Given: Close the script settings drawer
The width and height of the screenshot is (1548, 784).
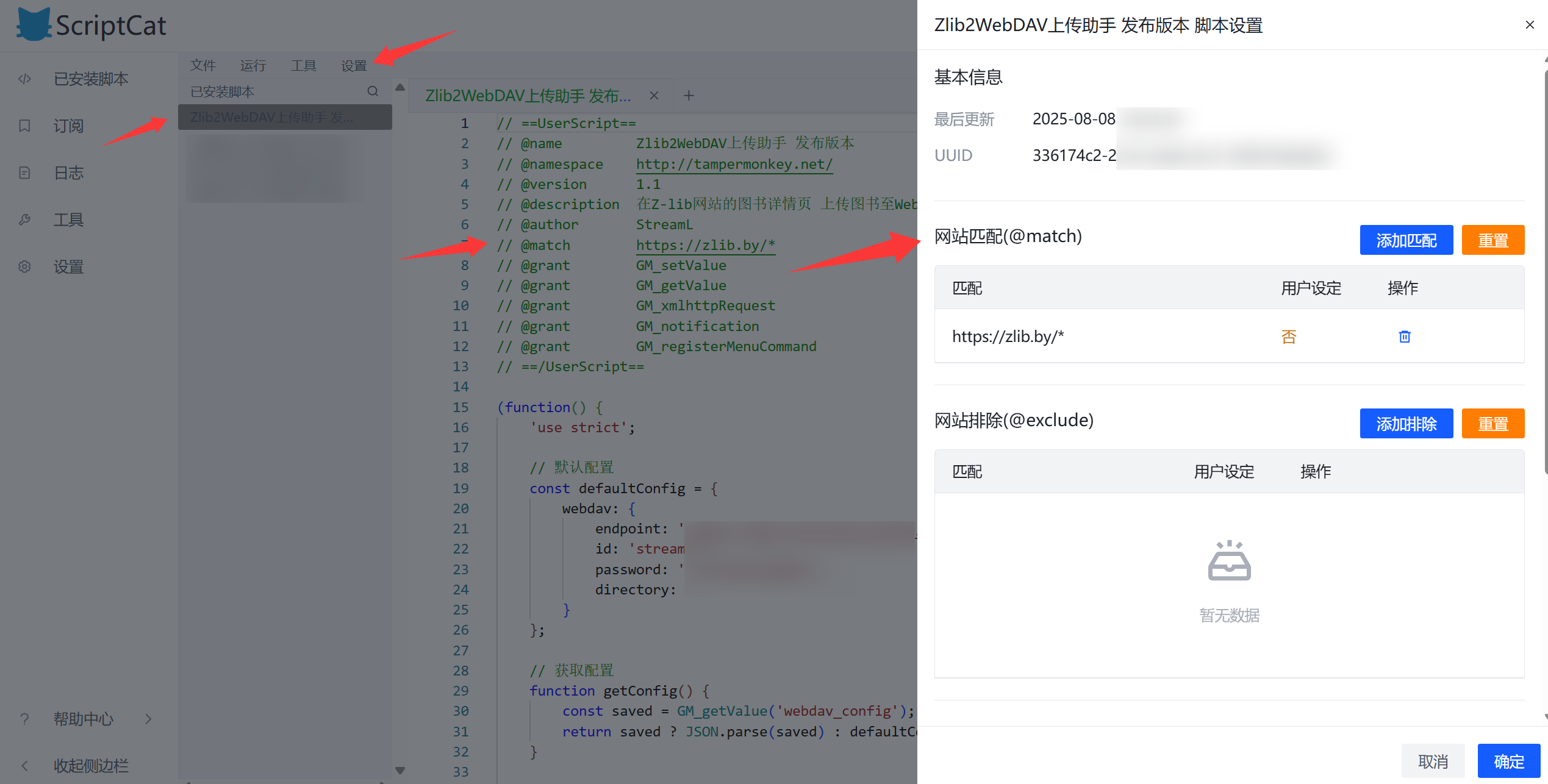Looking at the screenshot, I should (x=1529, y=25).
